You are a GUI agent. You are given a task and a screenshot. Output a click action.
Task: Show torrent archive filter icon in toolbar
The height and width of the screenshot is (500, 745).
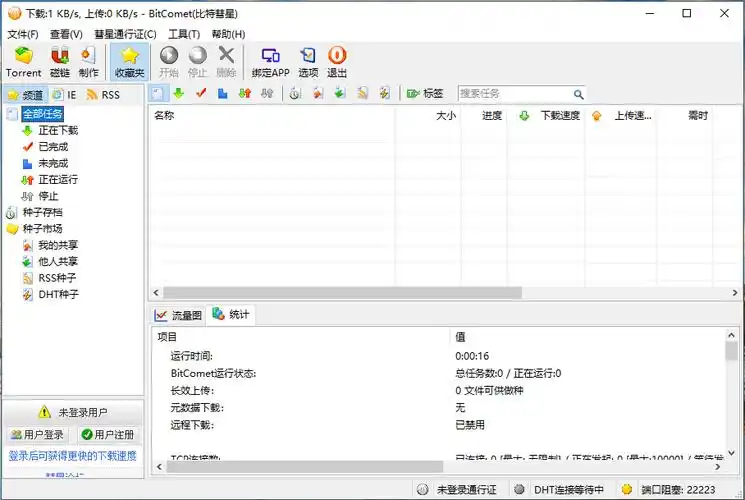tap(295, 93)
